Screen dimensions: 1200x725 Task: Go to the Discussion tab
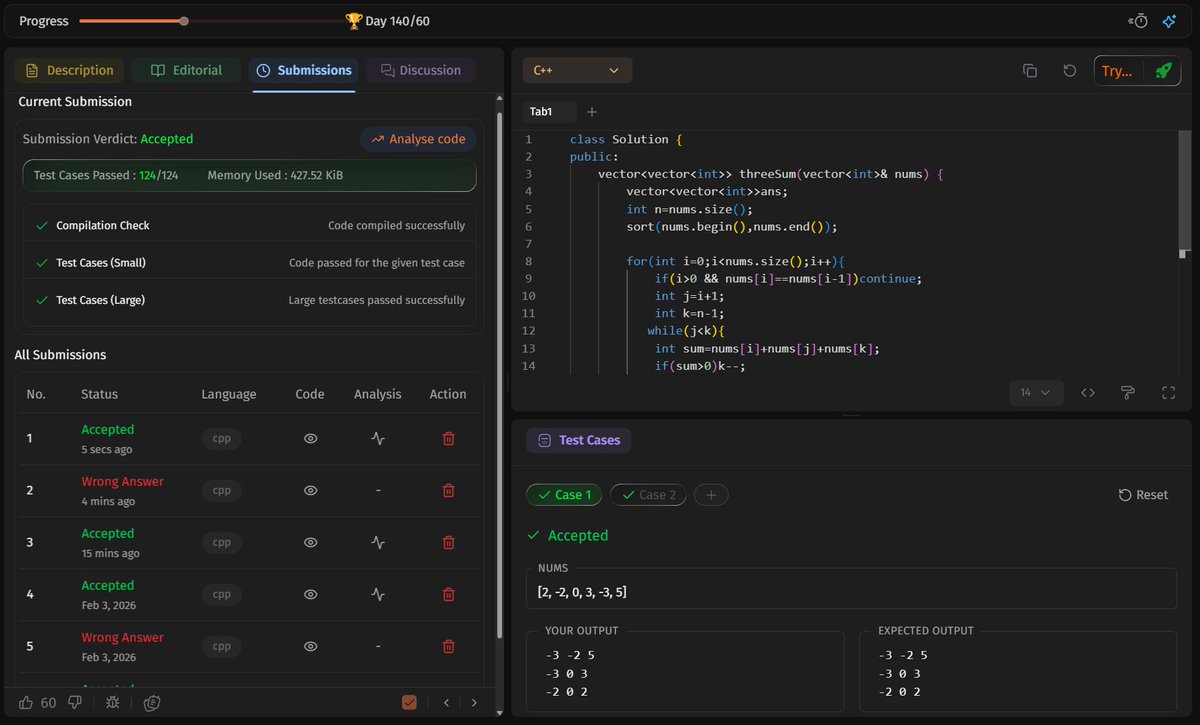point(421,70)
